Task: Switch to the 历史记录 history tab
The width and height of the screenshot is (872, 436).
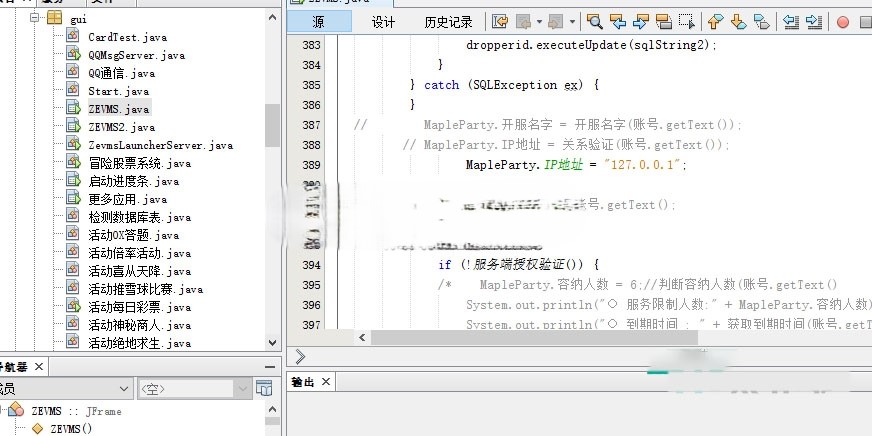Action: [x=448, y=22]
